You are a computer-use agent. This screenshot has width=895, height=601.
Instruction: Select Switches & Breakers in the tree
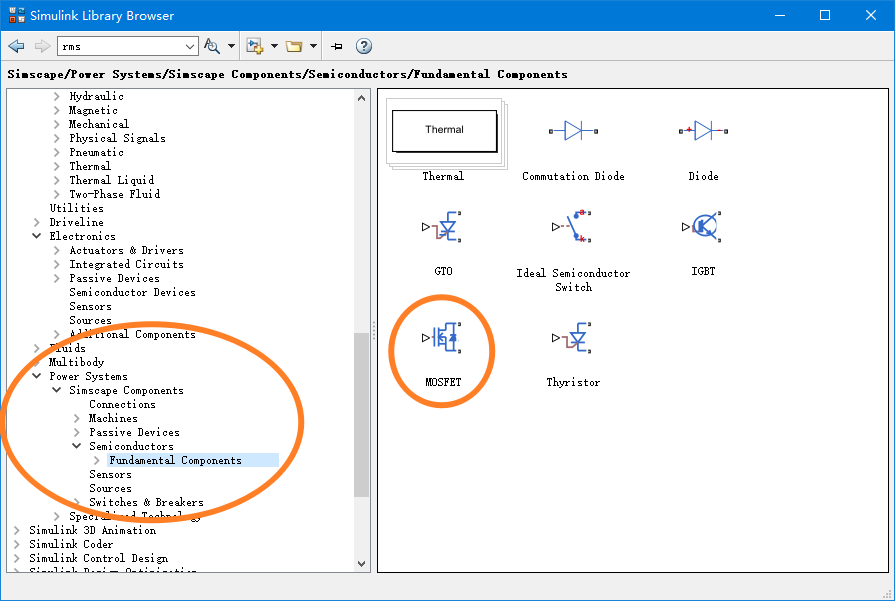(x=146, y=502)
